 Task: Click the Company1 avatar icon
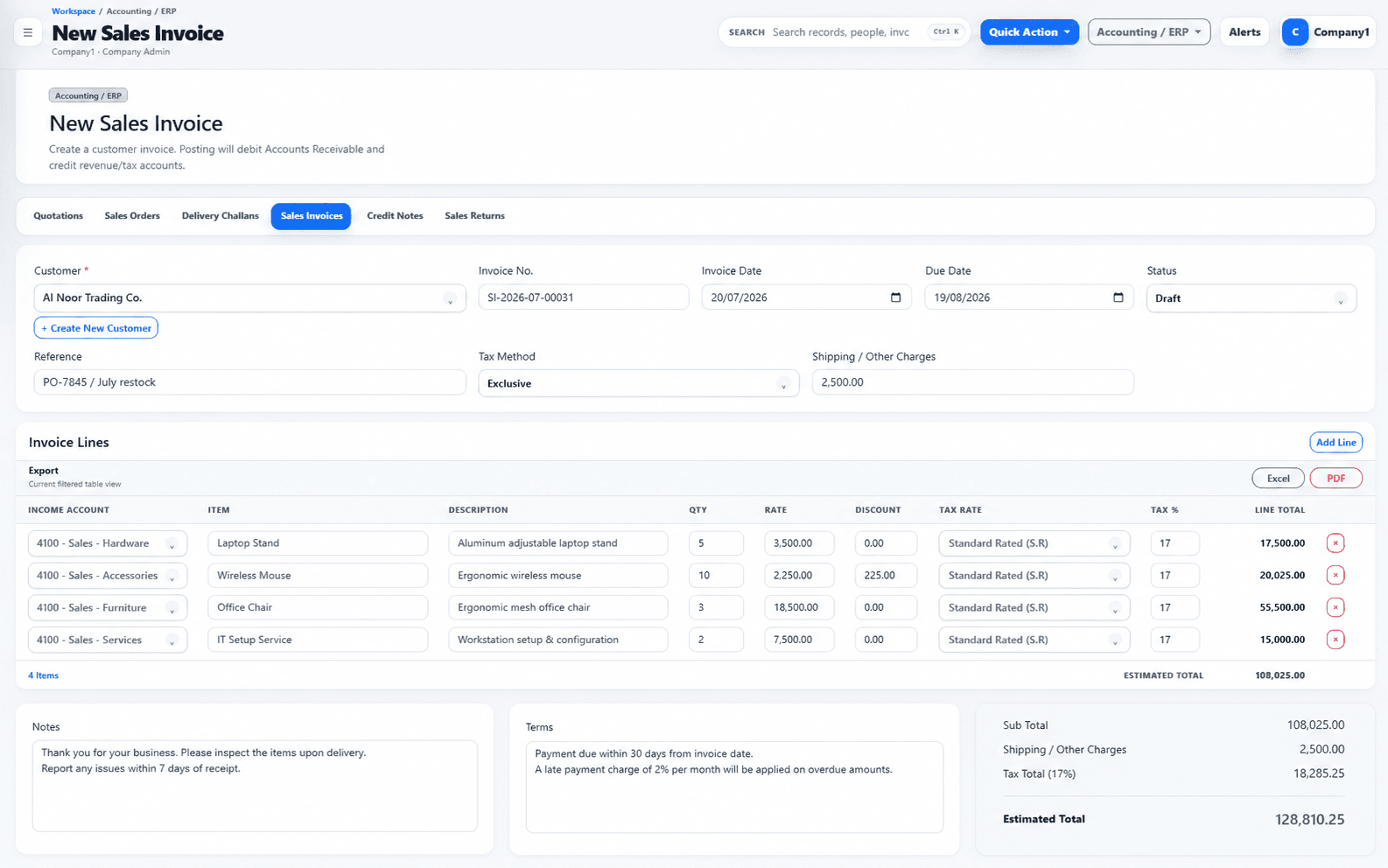1295,32
